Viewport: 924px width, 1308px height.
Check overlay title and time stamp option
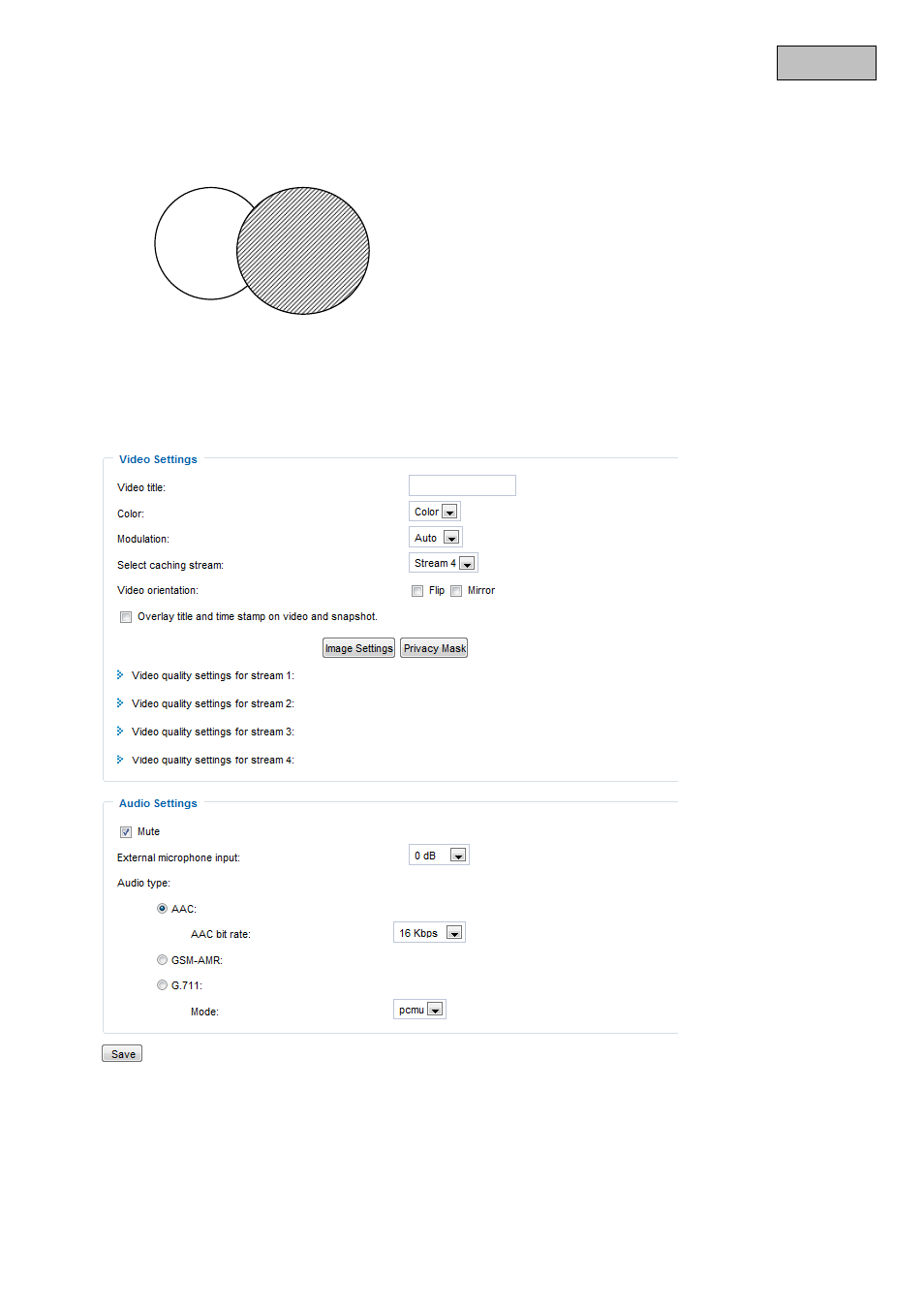pos(126,617)
